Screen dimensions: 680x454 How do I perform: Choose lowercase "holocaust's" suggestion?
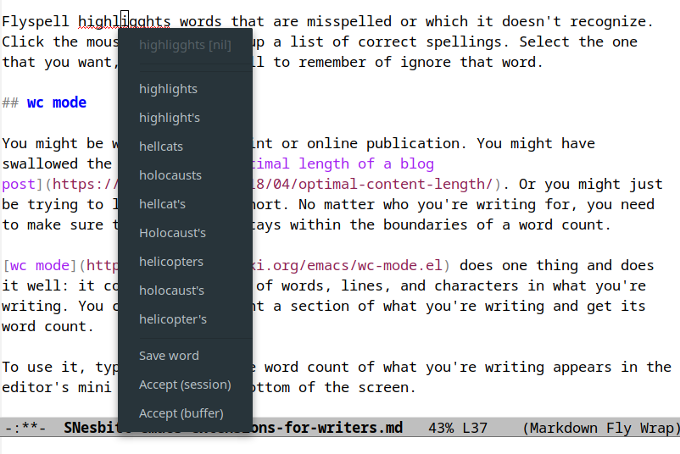coord(172,291)
